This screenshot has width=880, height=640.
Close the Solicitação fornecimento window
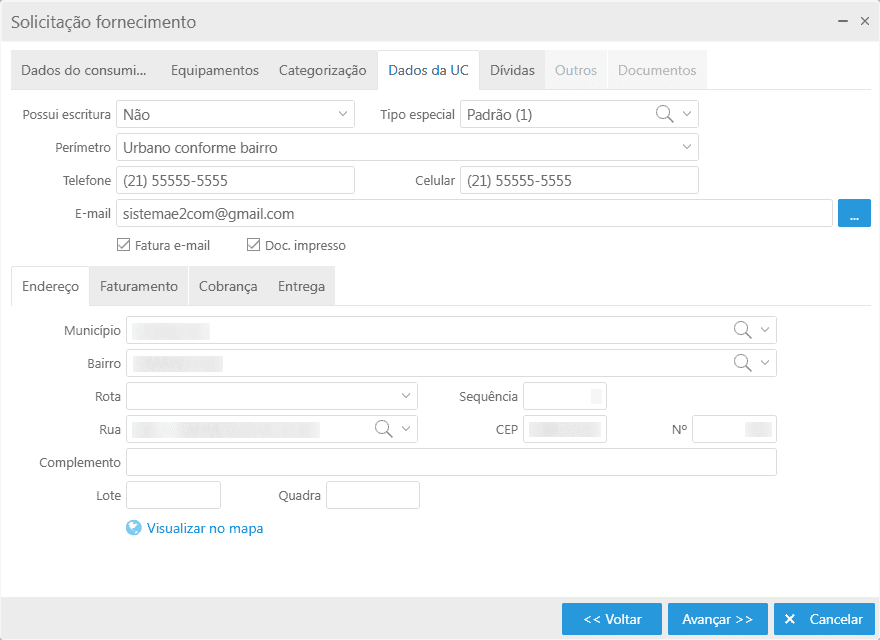coord(865,21)
